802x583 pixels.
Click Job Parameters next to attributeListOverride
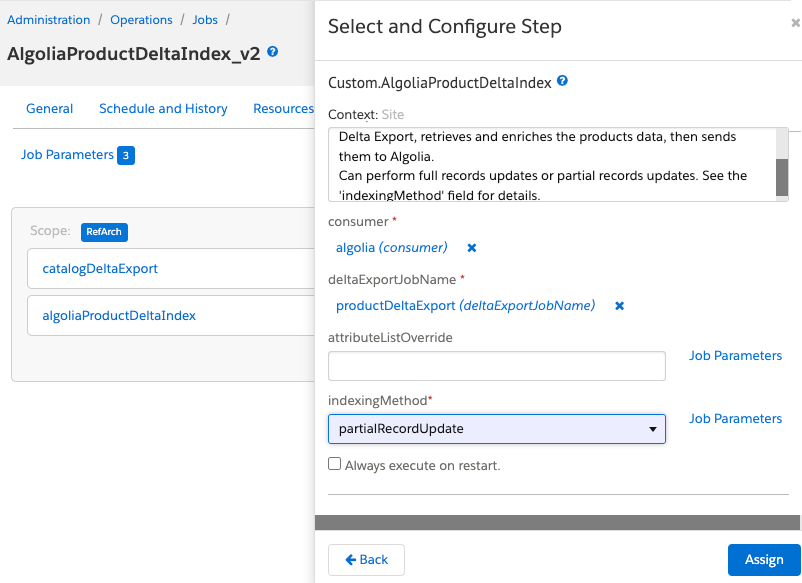(735, 355)
